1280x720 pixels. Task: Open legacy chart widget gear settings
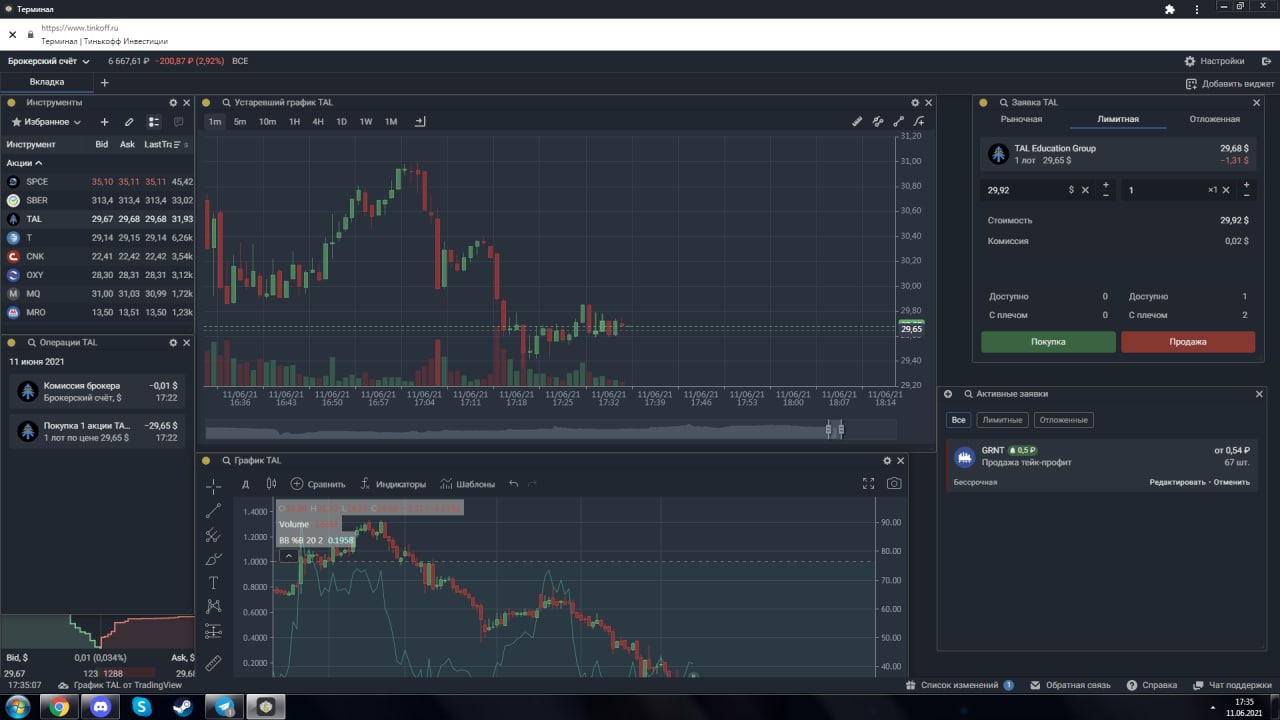tap(915, 103)
